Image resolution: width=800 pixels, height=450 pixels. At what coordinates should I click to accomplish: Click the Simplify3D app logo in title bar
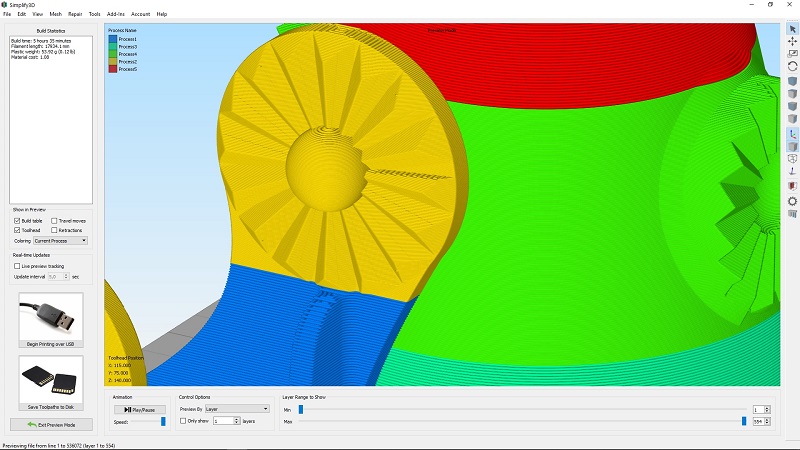(5, 5)
